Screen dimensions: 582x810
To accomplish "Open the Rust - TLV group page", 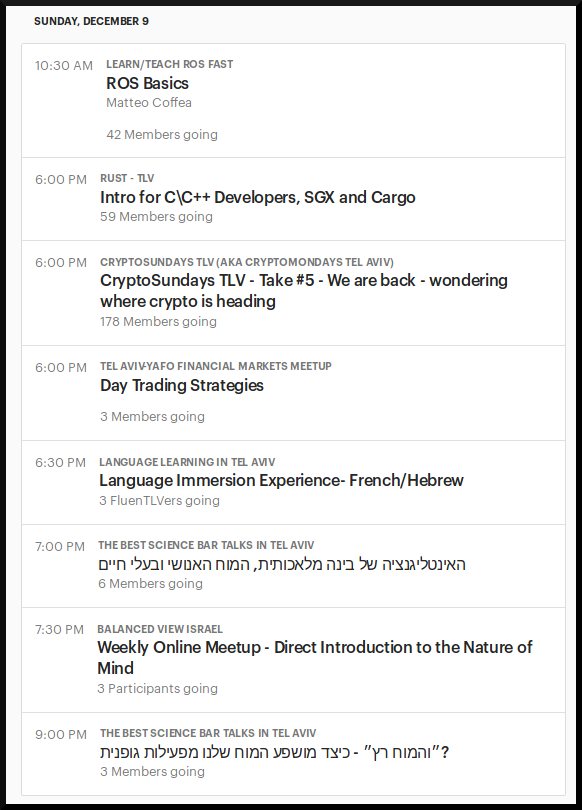I will [x=127, y=178].
